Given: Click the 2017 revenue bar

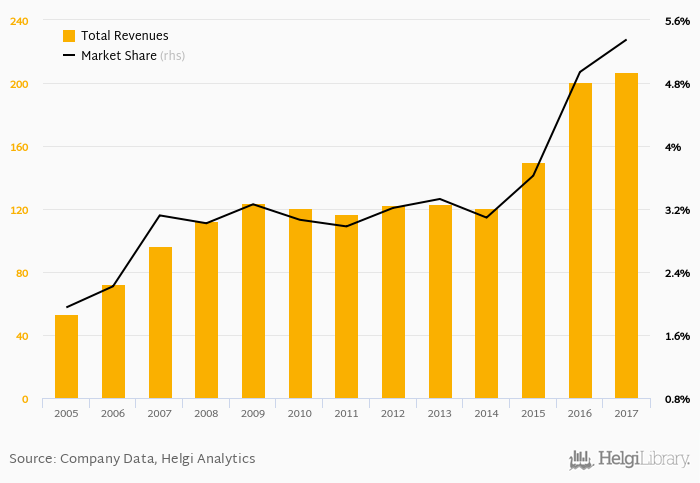Looking at the screenshot, I should pyautogui.click(x=626, y=236).
